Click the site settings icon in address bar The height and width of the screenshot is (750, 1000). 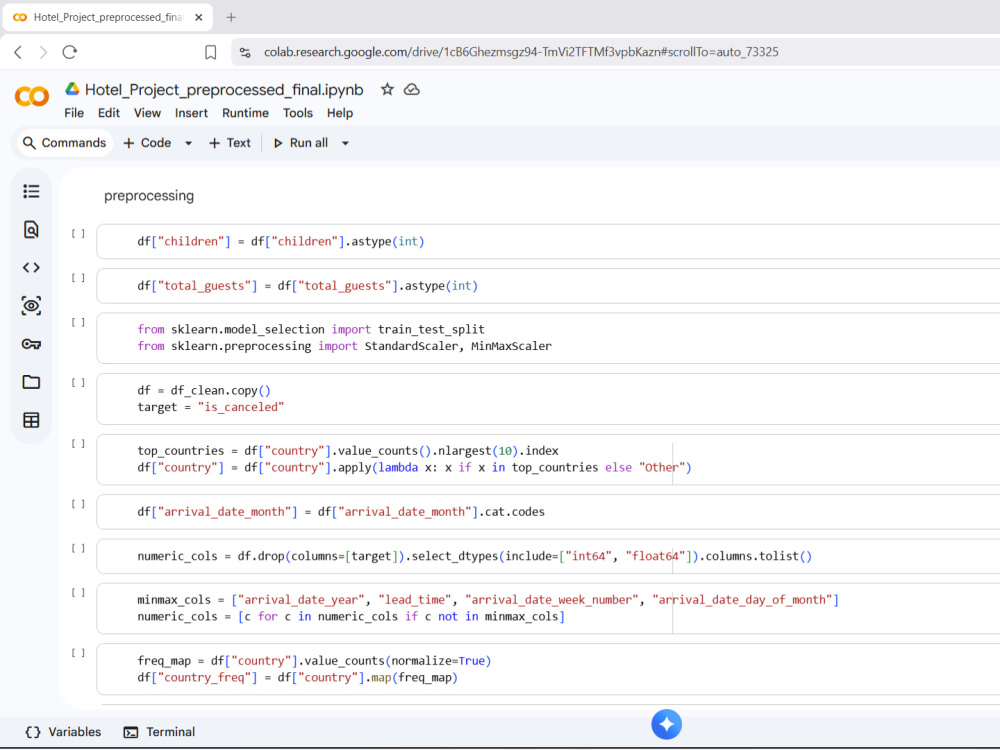(245, 52)
